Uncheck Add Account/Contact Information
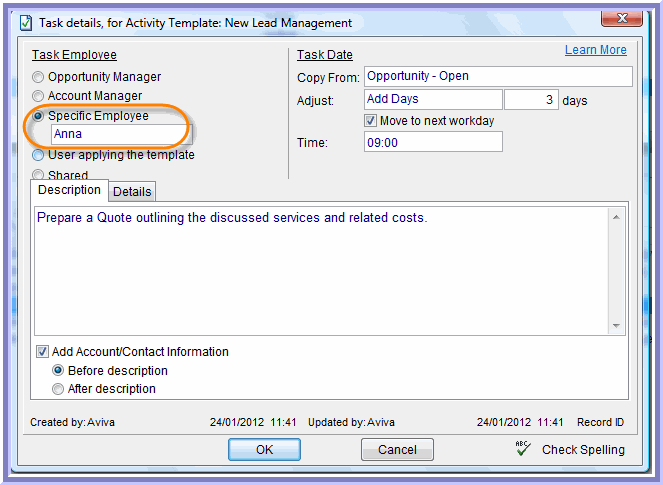This screenshot has width=663, height=485. (43, 352)
